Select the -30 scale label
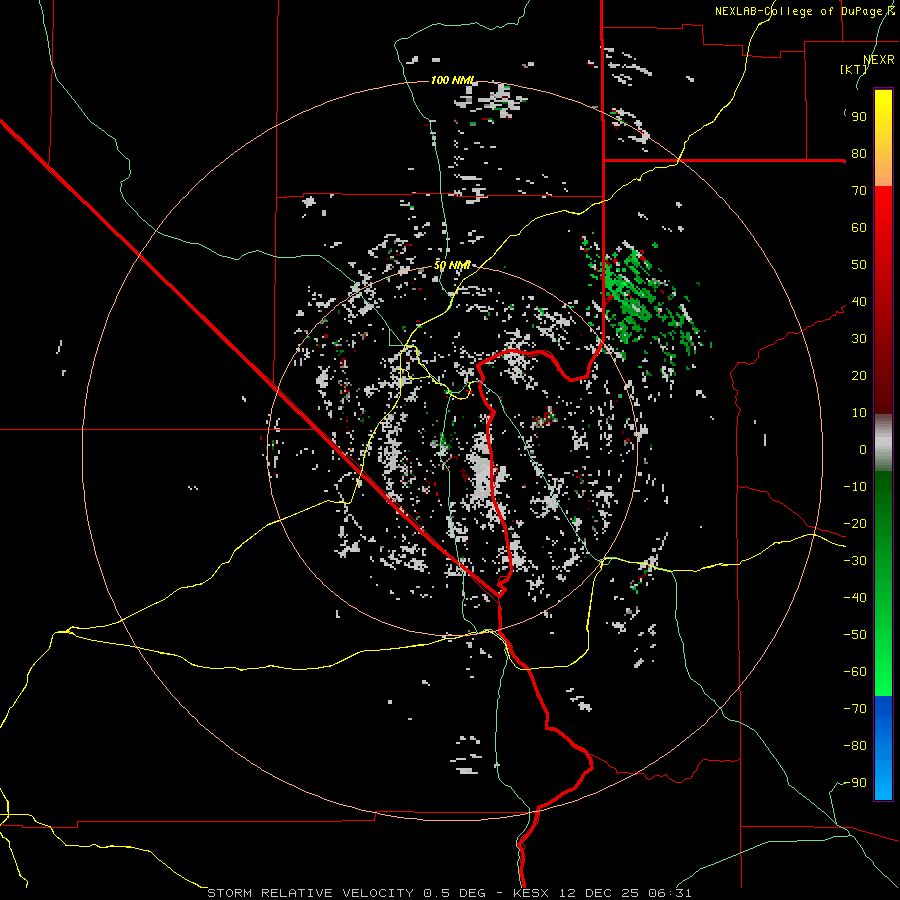This screenshot has width=900, height=900. (x=855, y=561)
